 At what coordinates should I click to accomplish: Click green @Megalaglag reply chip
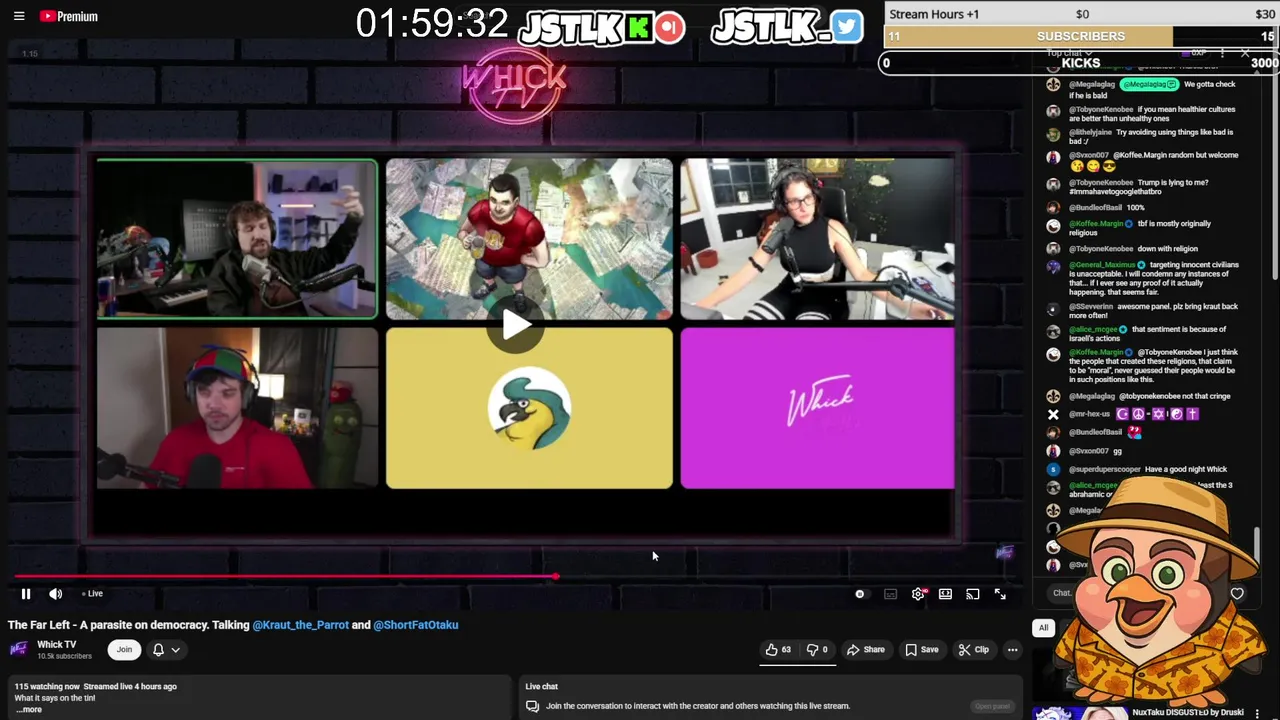click(x=1149, y=85)
